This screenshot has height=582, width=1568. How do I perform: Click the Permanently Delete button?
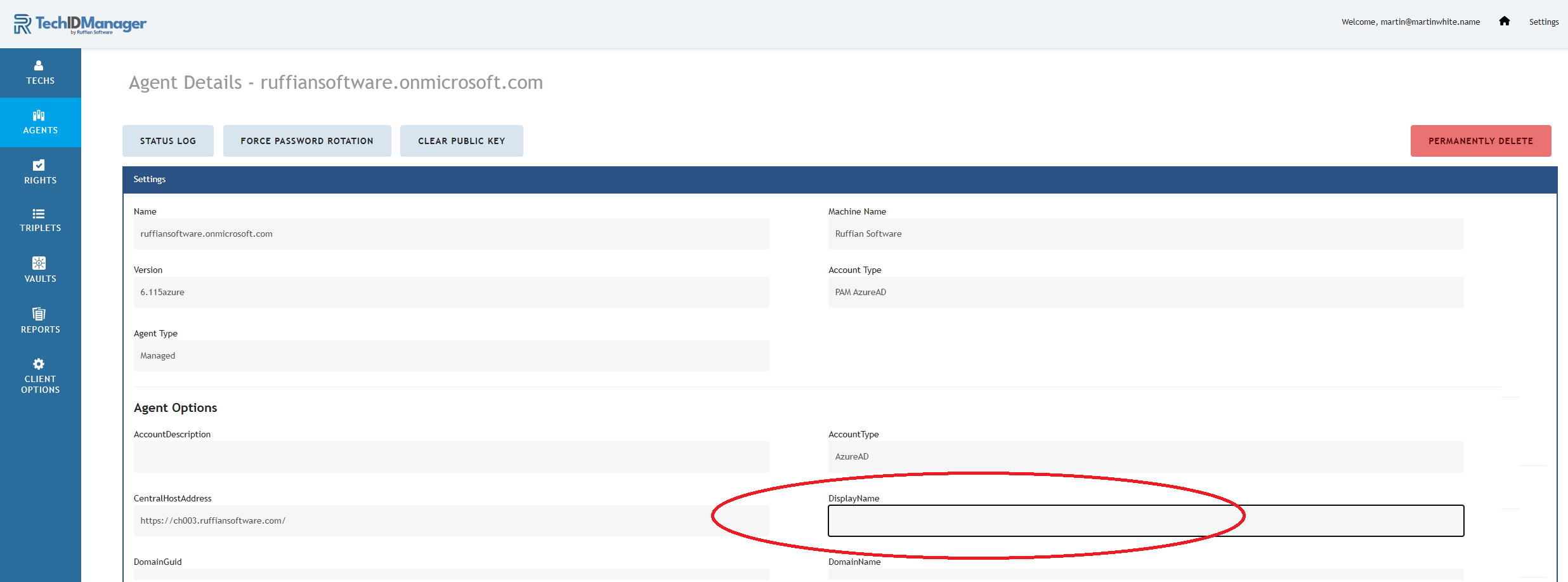click(1480, 141)
